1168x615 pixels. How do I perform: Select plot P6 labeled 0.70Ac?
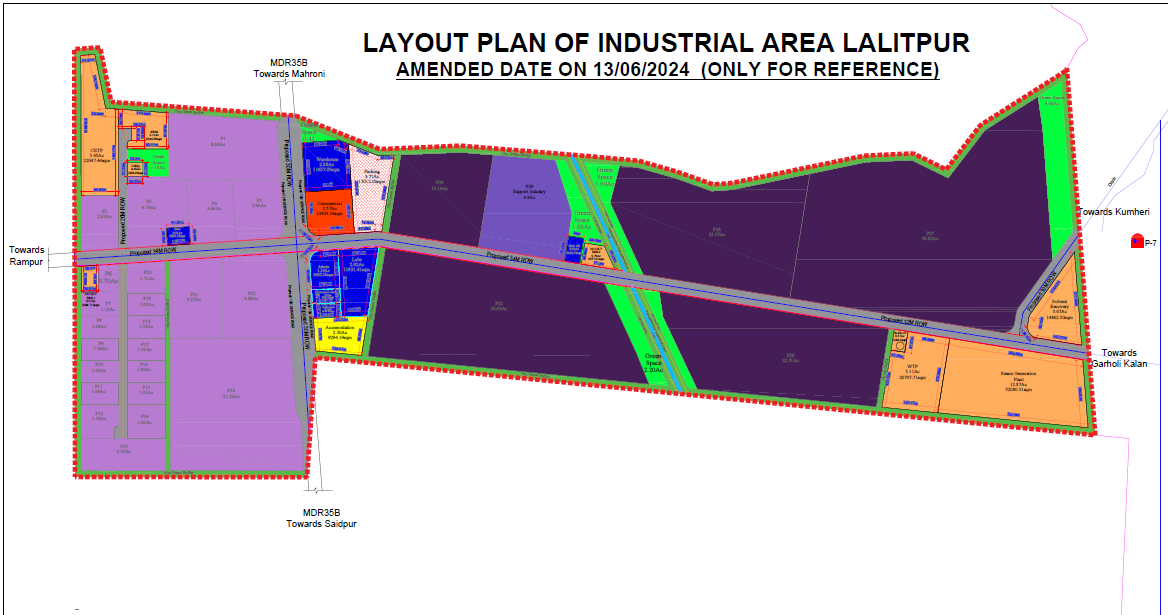[109, 278]
